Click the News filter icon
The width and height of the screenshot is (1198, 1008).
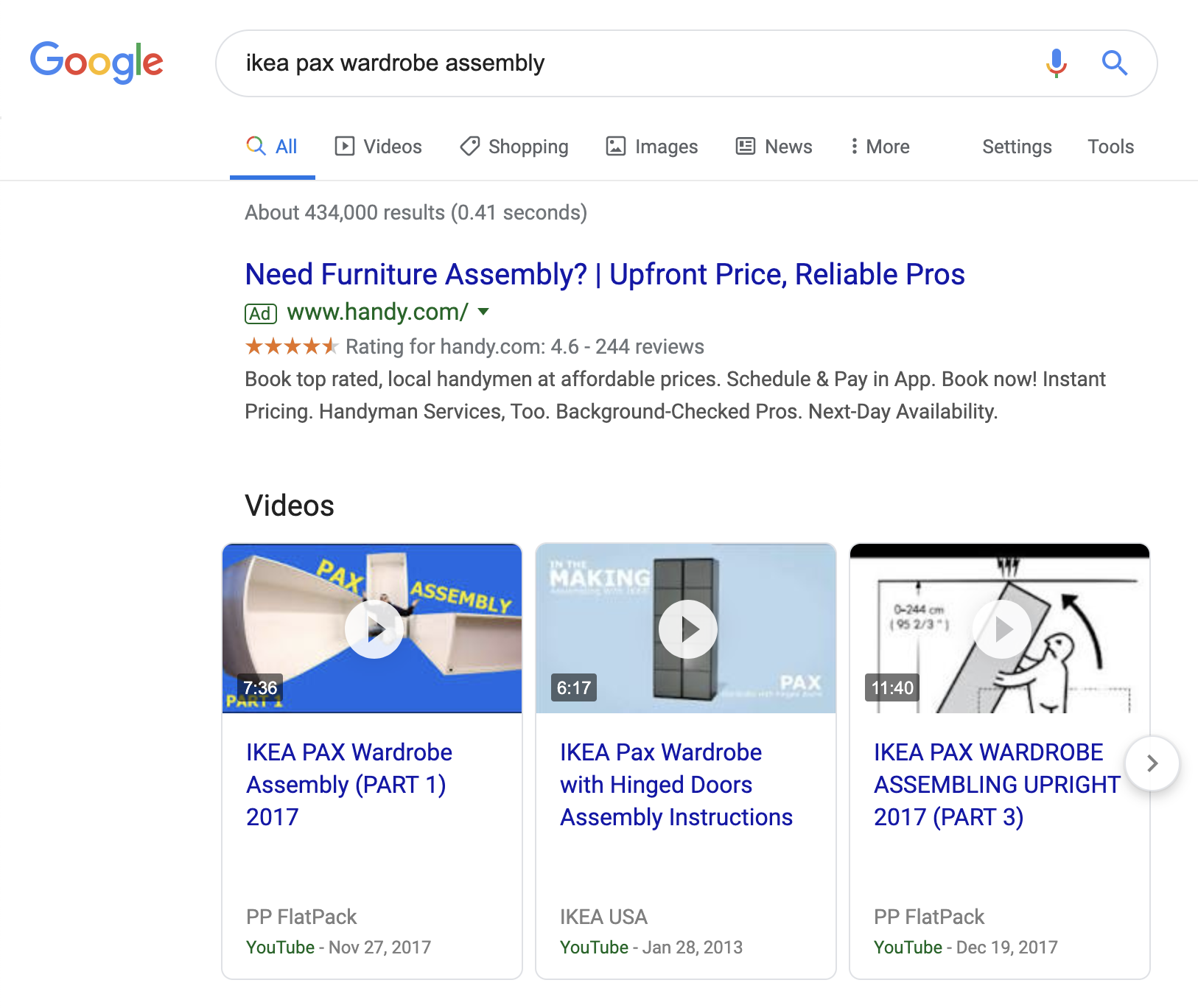[746, 146]
